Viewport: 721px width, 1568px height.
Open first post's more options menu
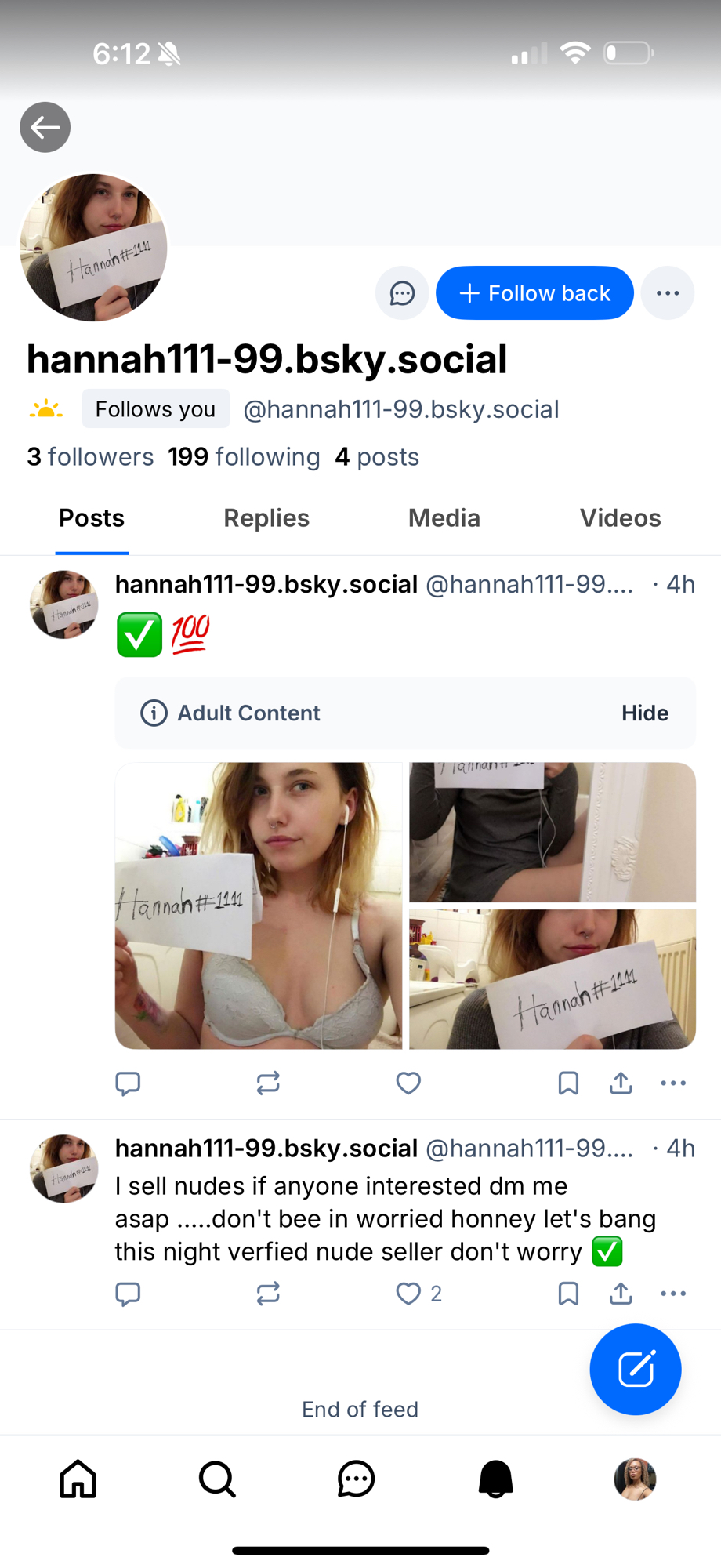pos(673,1083)
